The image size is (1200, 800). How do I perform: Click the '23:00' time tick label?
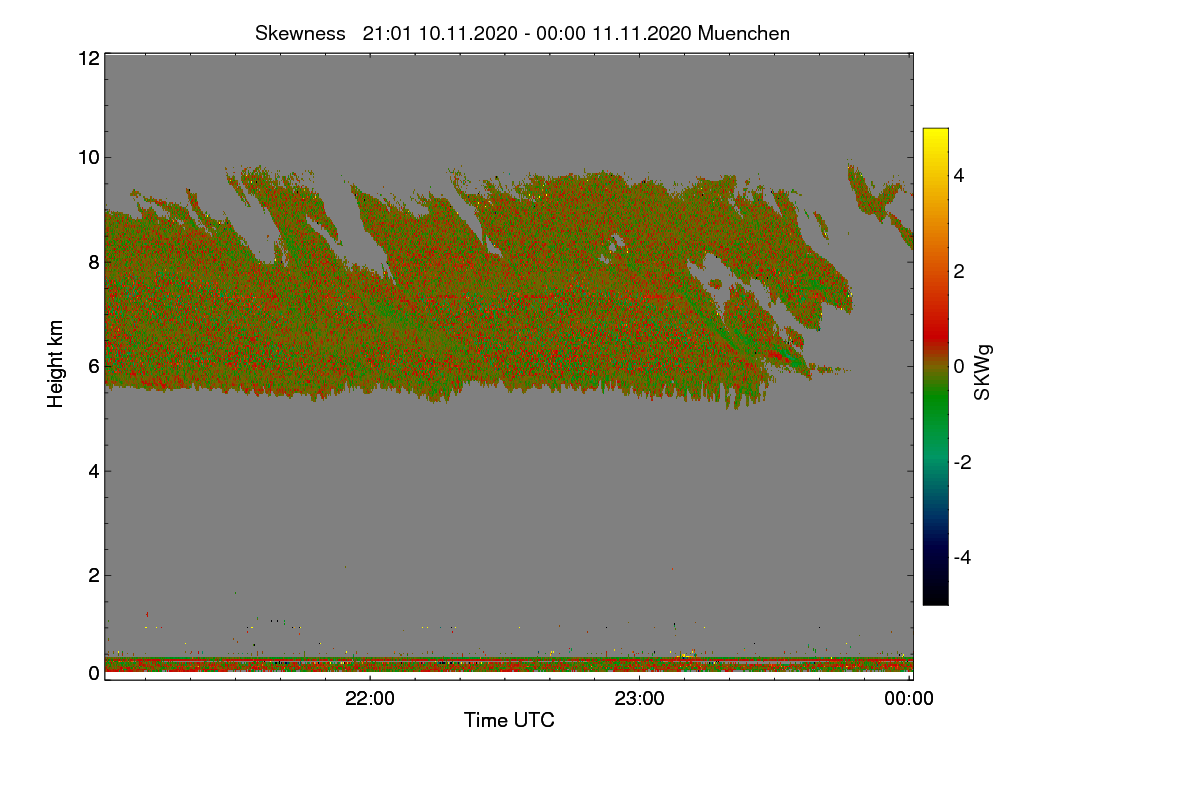click(640, 699)
